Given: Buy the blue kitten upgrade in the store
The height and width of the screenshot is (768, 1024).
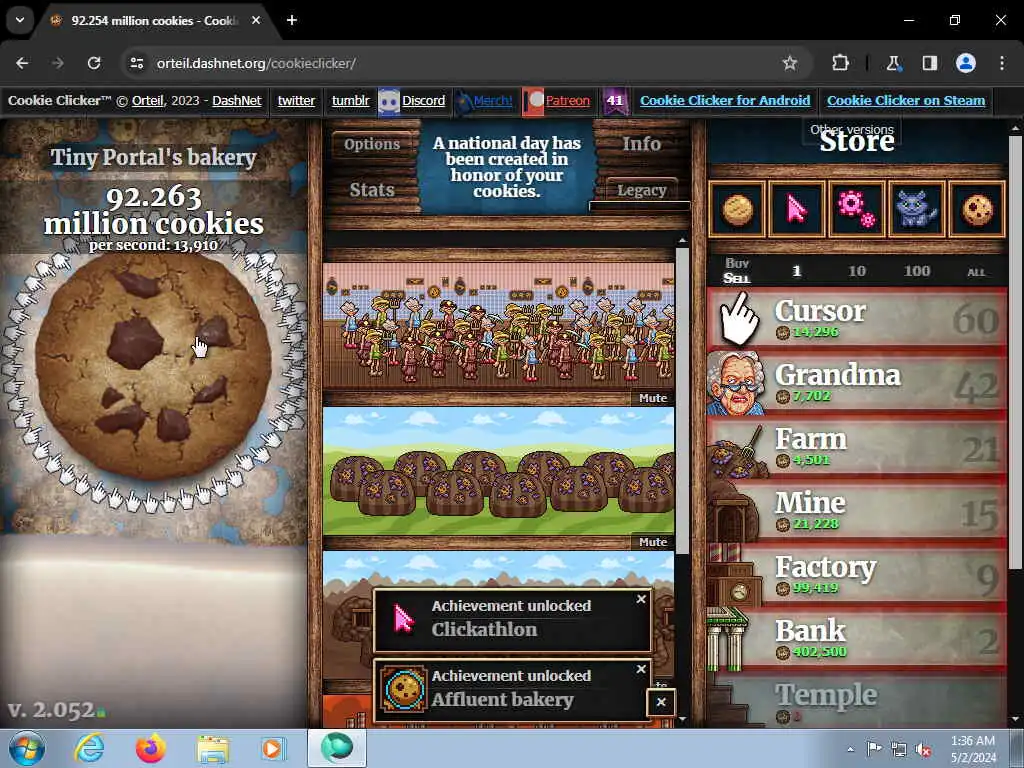Looking at the screenshot, I should click(x=916, y=210).
